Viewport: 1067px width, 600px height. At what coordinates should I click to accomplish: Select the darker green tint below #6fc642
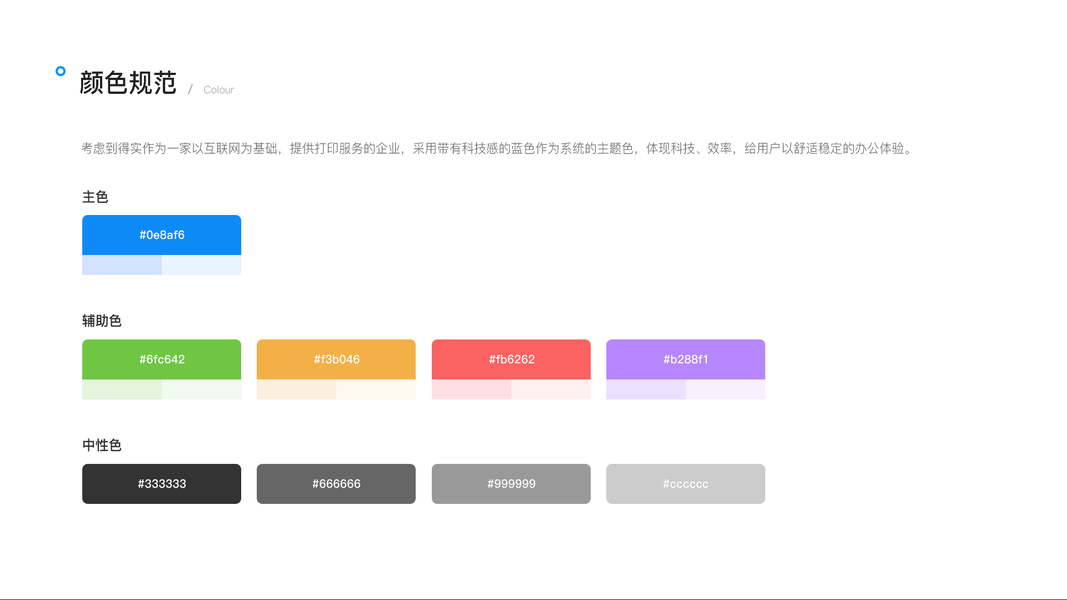point(122,389)
